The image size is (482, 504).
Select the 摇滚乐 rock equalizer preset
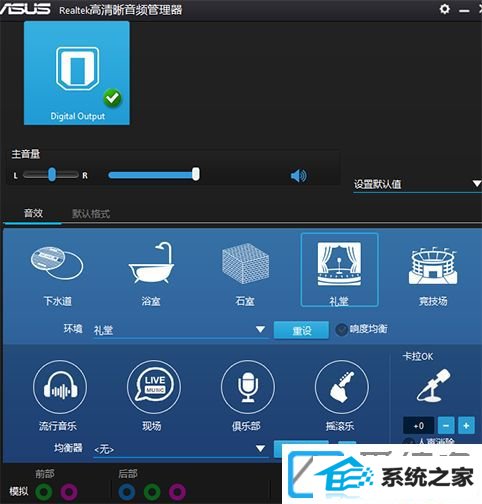[342, 387]
